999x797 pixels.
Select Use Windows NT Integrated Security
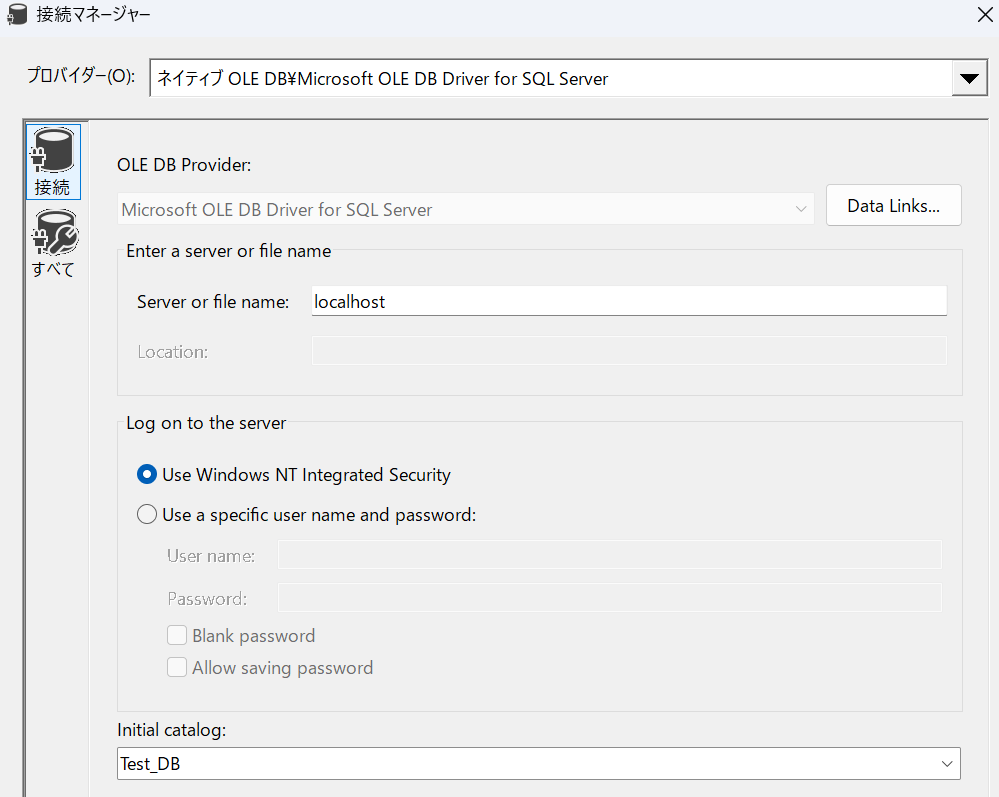294,475
